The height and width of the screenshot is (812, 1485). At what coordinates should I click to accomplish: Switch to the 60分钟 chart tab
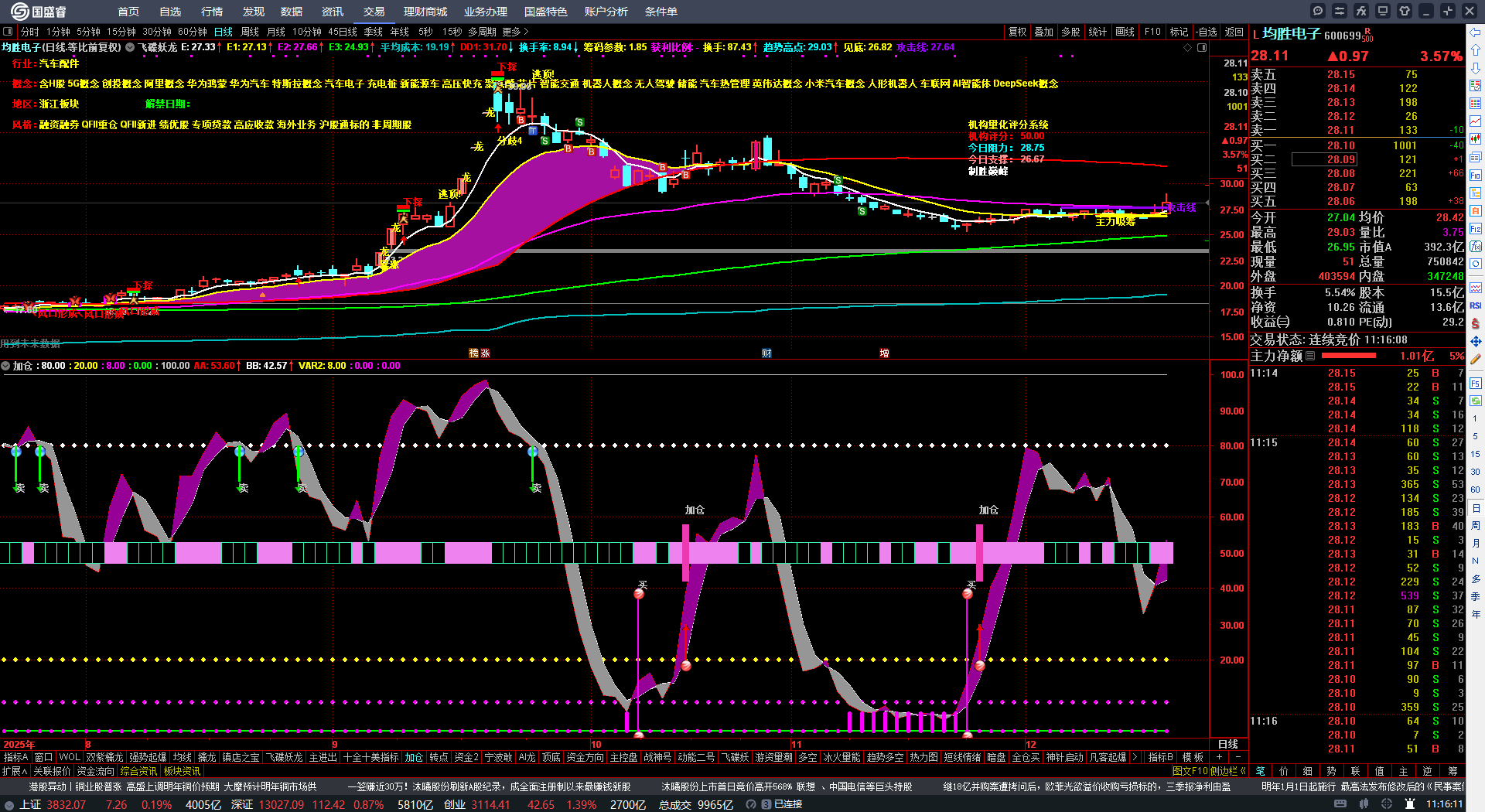pos(193,32)
